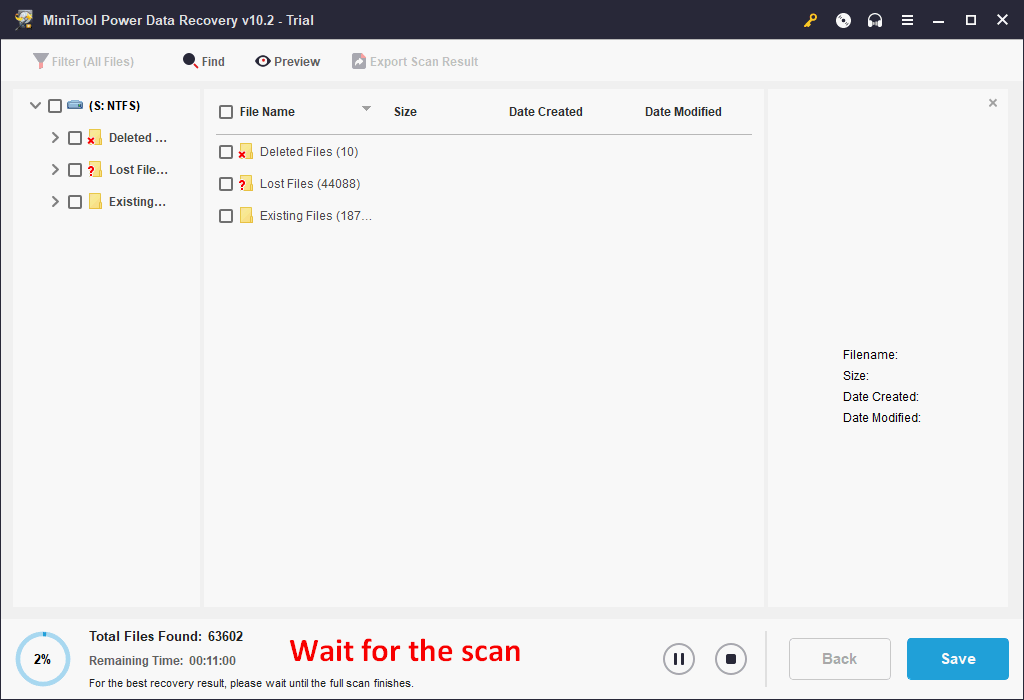Expand the Existing tree node
The image size is (1024, 700).
coord(56,201)
